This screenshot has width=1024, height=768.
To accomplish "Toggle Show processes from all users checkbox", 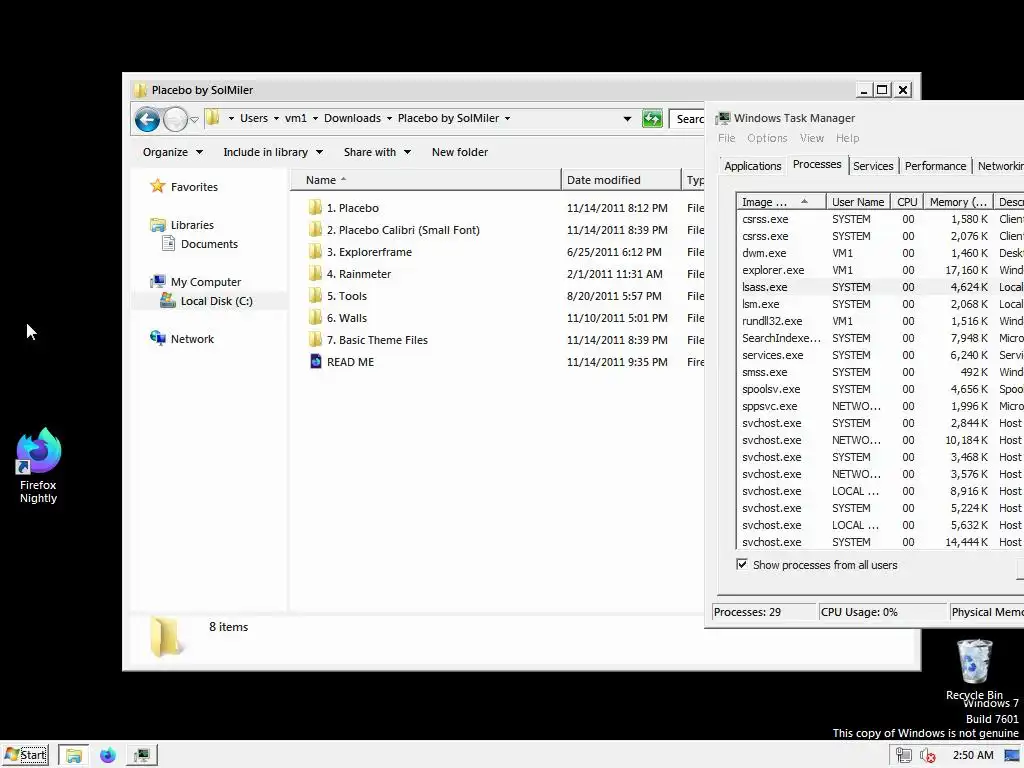I will 742,564.
